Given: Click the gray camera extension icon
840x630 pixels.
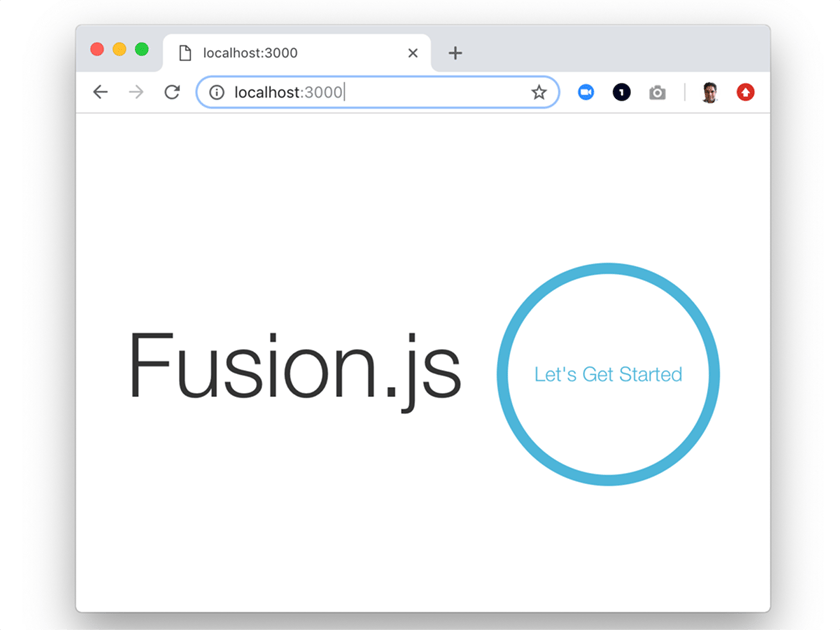Looking at the screenshot, I should [657, 92].
